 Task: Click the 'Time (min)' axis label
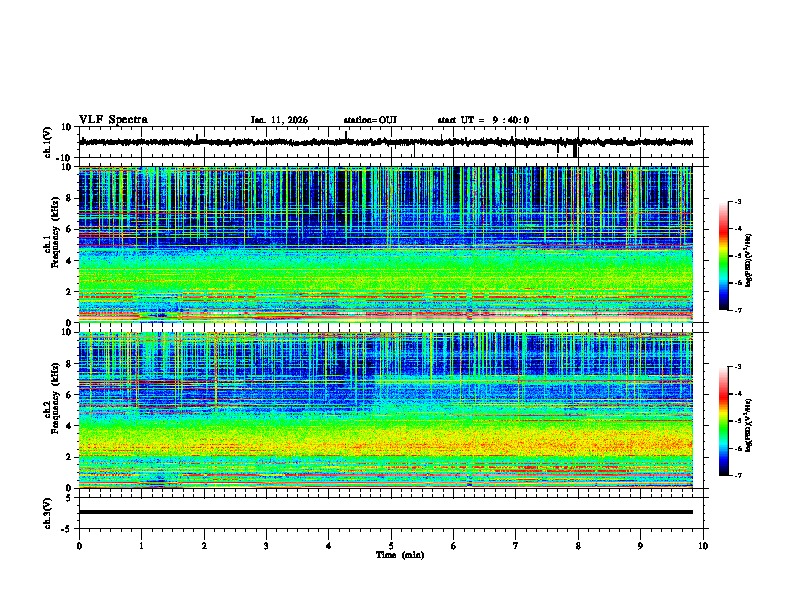point(400,555)
